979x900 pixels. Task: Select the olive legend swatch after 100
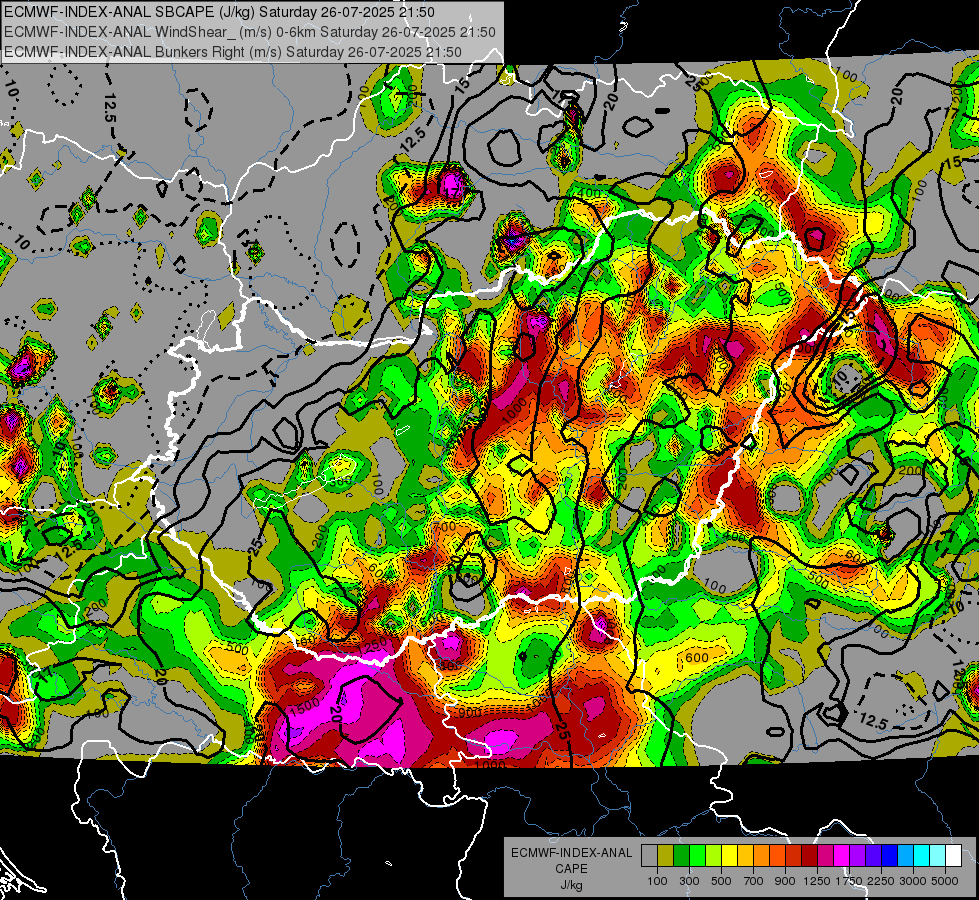(x=665, y=856)
